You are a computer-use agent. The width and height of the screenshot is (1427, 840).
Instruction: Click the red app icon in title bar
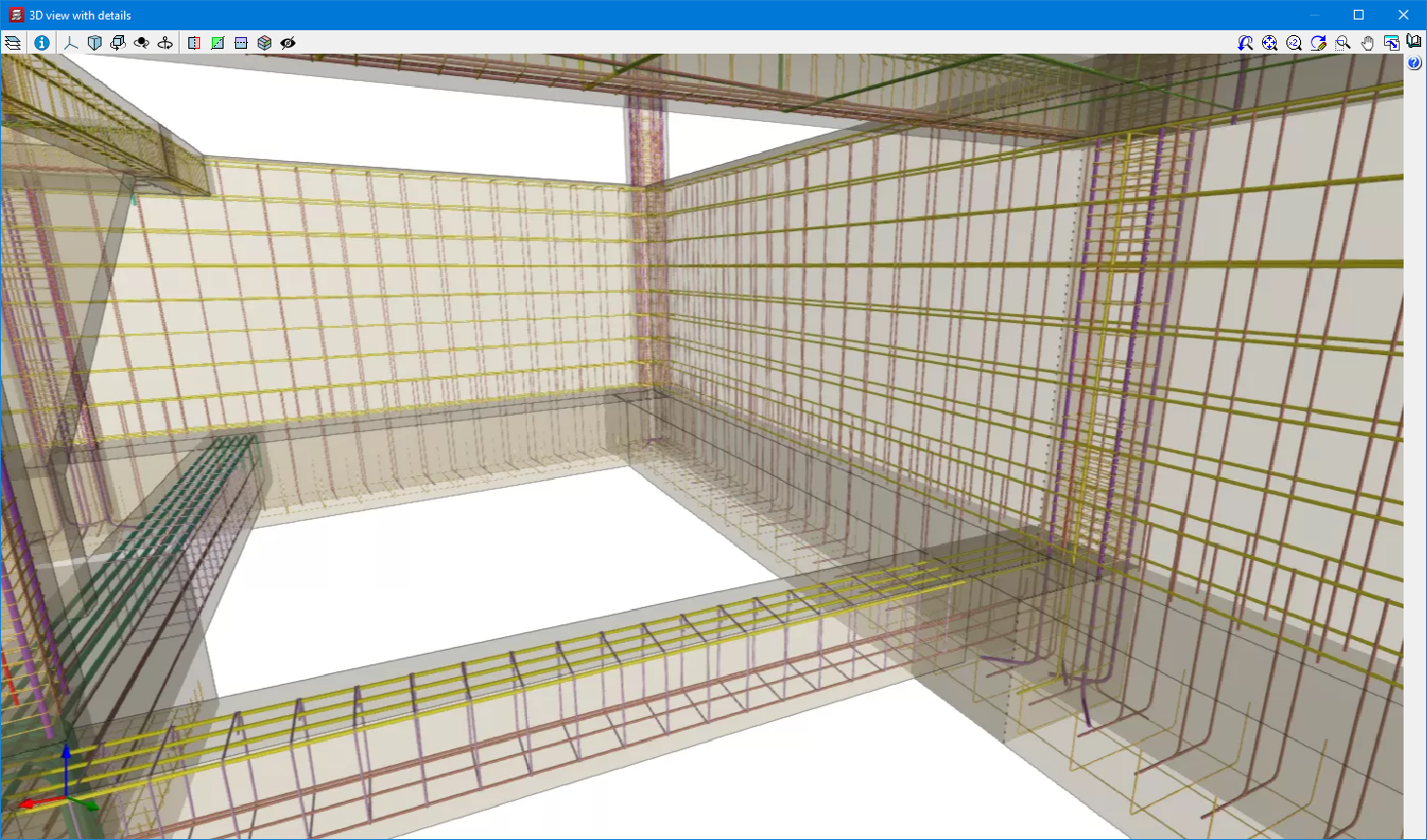coord(16,15)
